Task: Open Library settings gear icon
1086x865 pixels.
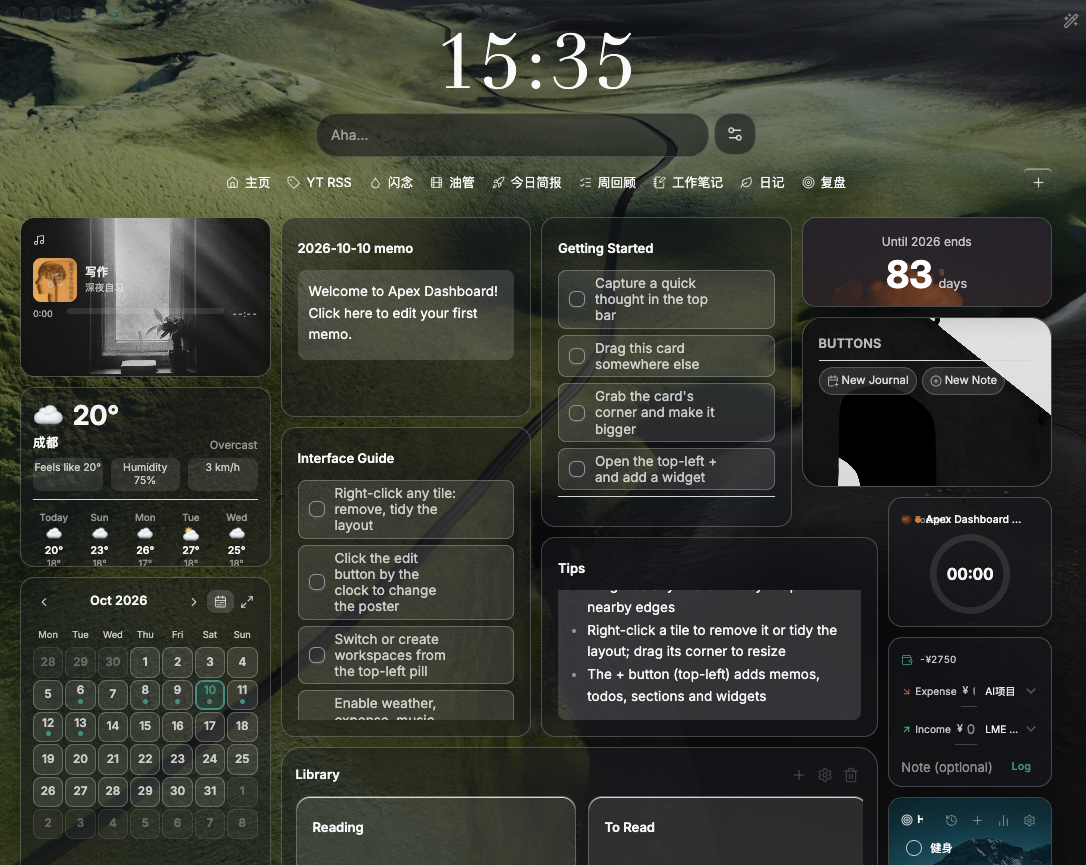Action: (x=825, y=775)
